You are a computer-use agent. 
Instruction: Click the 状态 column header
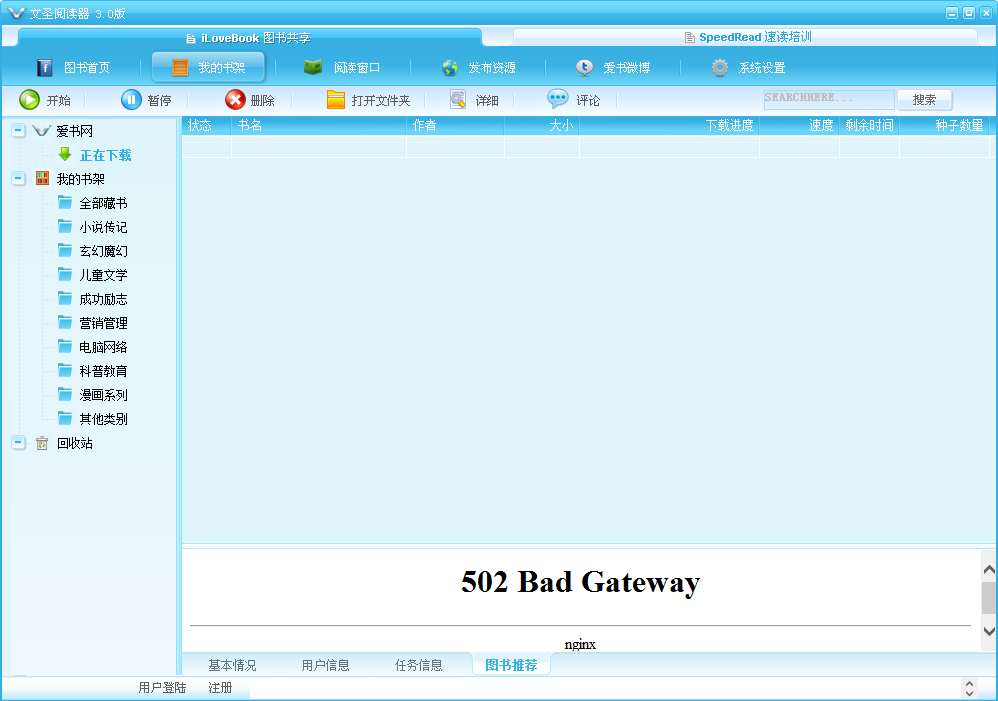207,125
